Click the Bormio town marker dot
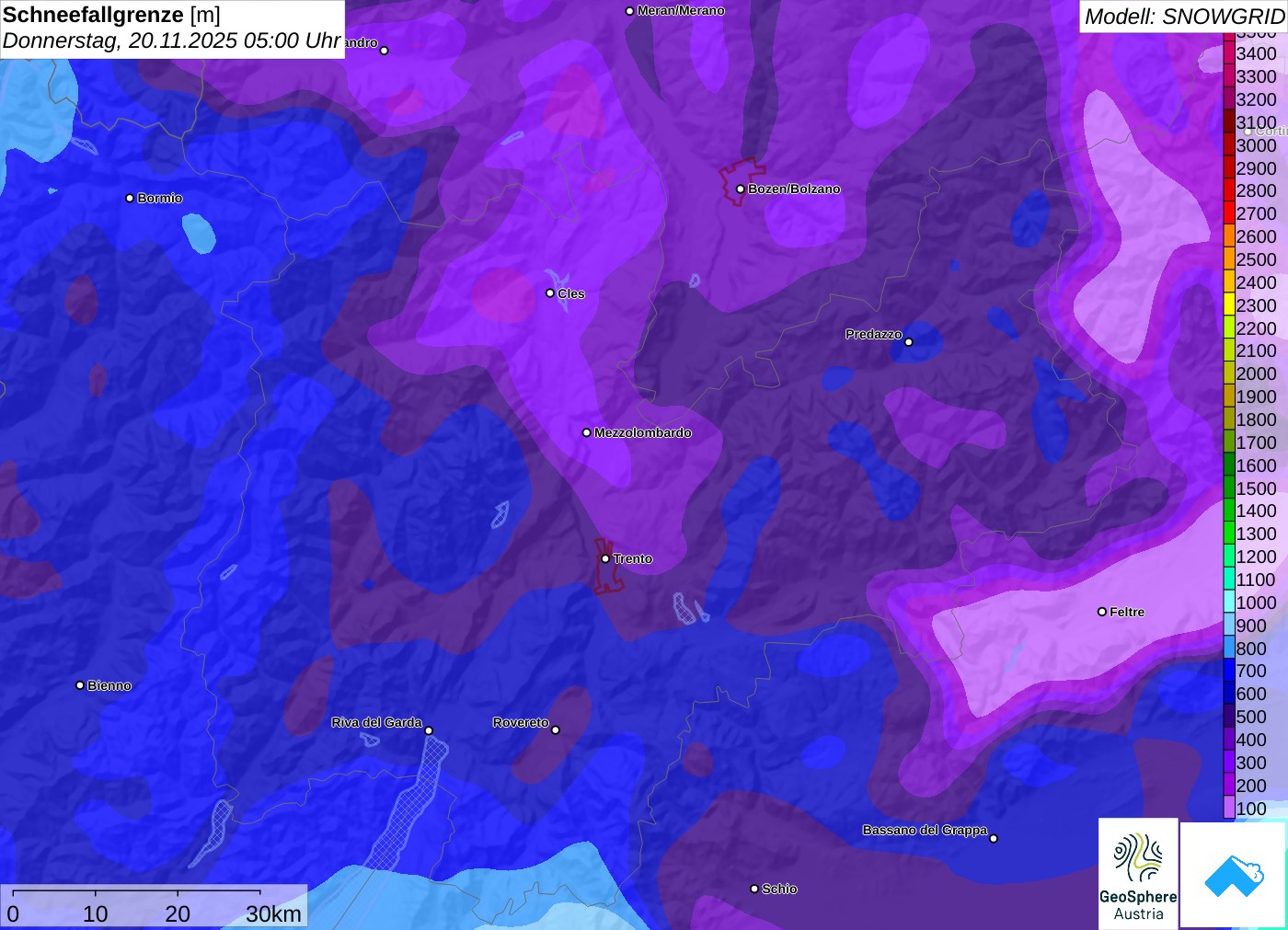Image resolution: width=1288 pixels, height=930 pixels. 130,198
